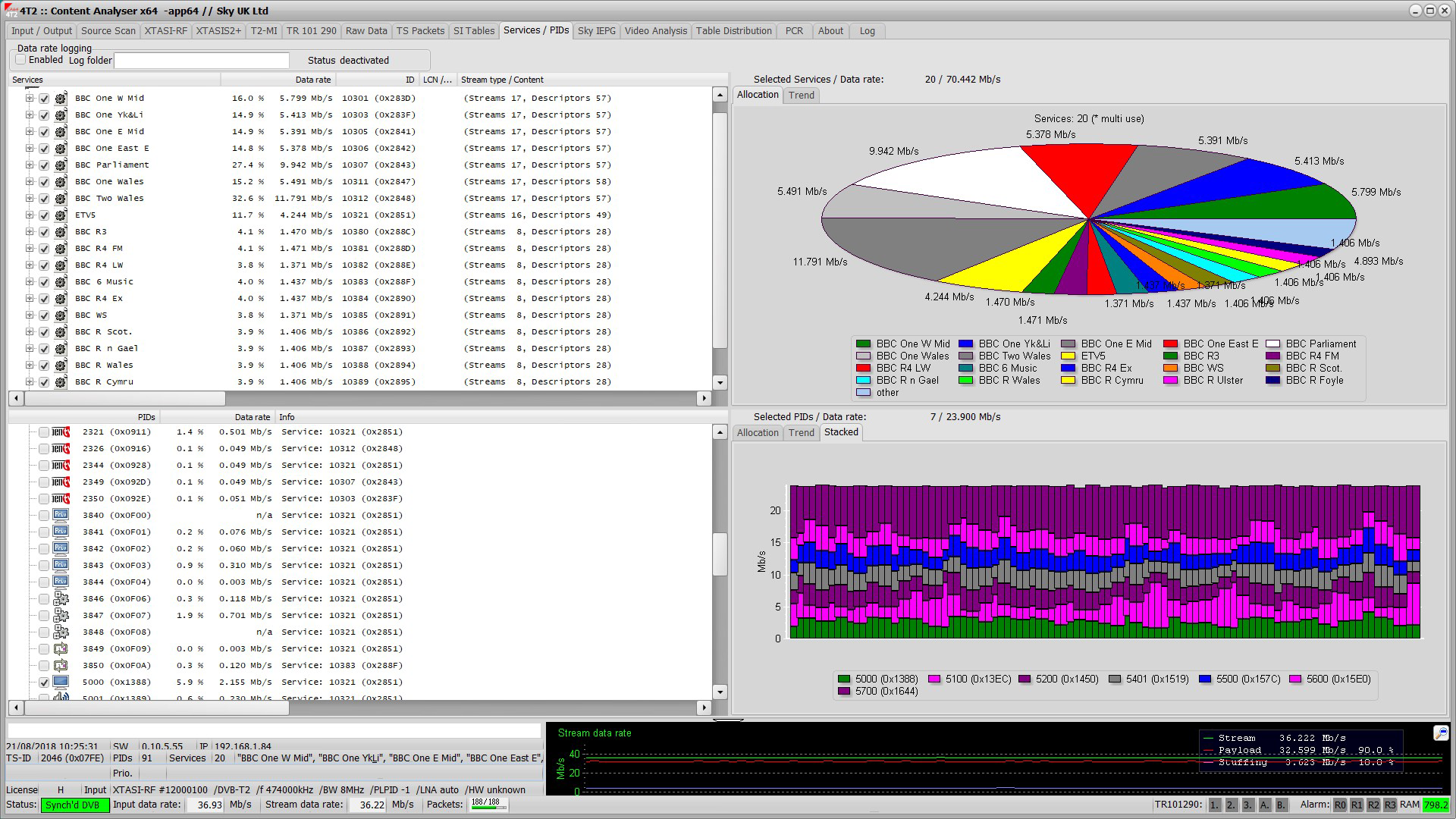Check the checkbox for PID 2326
The height and width of the screenshot is (819, 1456).
(43, 448)
